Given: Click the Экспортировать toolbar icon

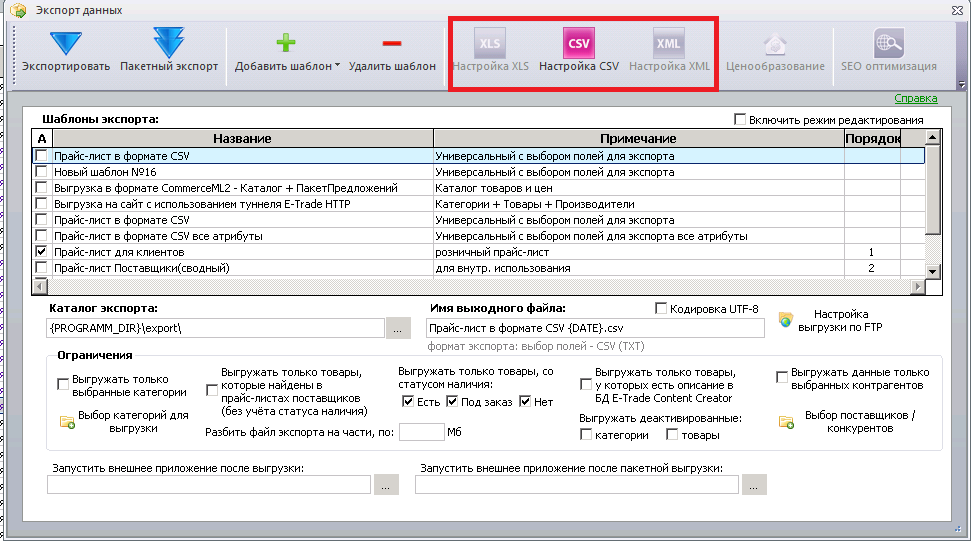Looking at the screenshot, I should coord(66,43).
